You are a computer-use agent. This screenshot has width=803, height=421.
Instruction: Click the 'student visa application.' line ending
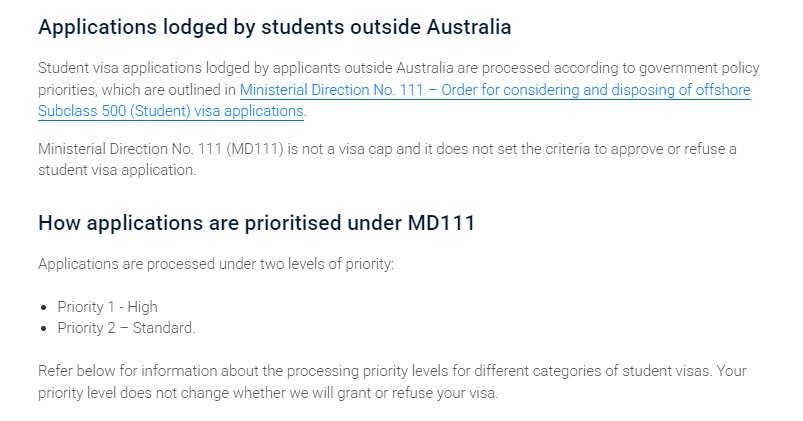(118, 170)
